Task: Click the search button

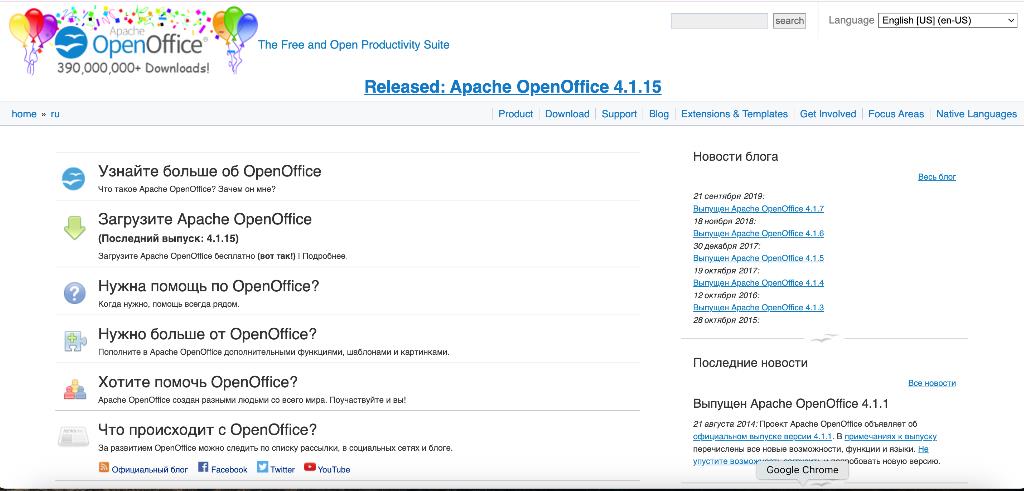Action: (789, 21)
